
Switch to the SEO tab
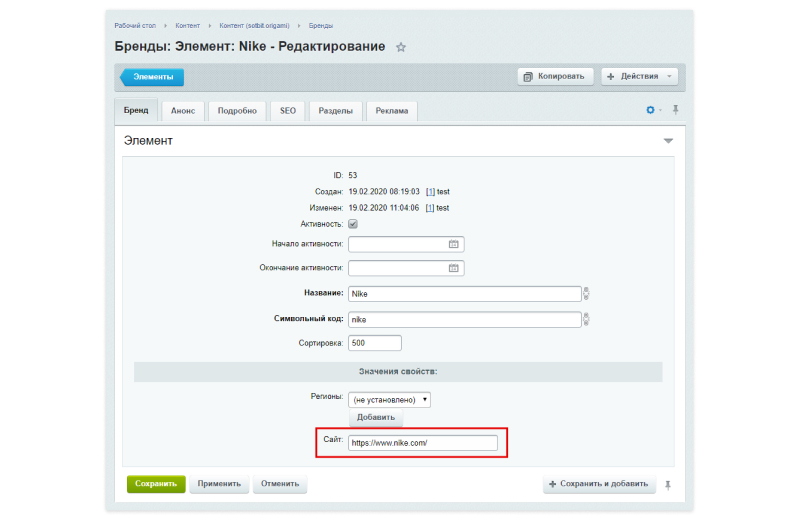(x=288, y=111)
